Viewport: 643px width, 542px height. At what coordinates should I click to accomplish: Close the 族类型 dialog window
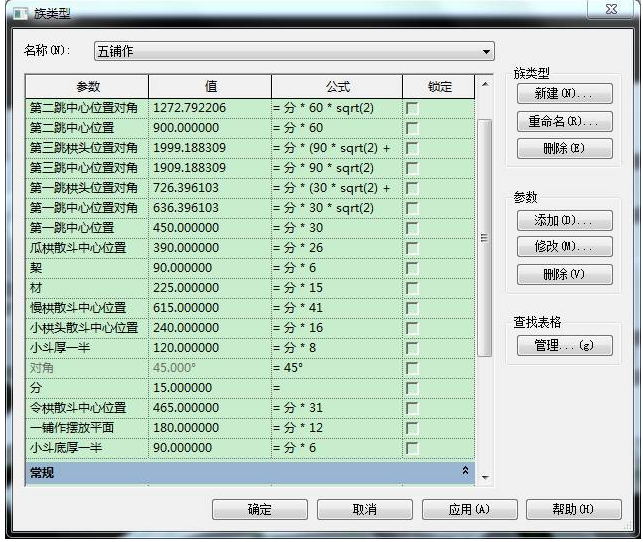tap(611, 9)
